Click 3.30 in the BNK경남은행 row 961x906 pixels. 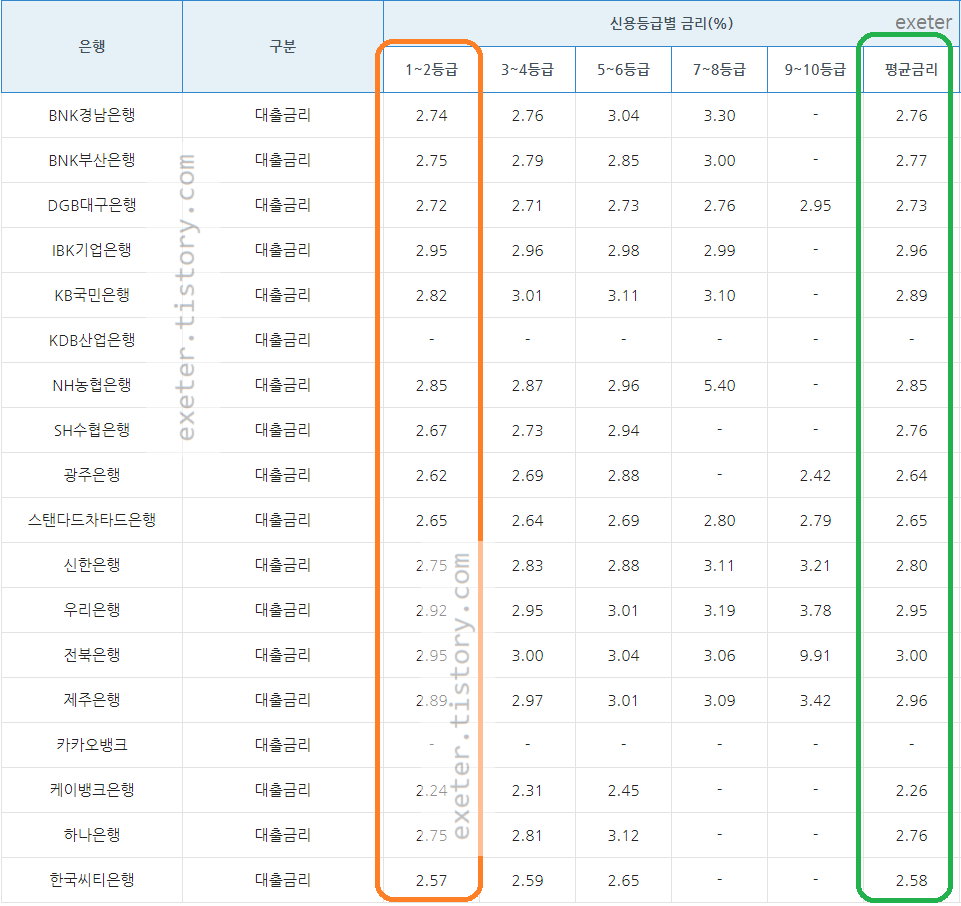pos(720,116)
